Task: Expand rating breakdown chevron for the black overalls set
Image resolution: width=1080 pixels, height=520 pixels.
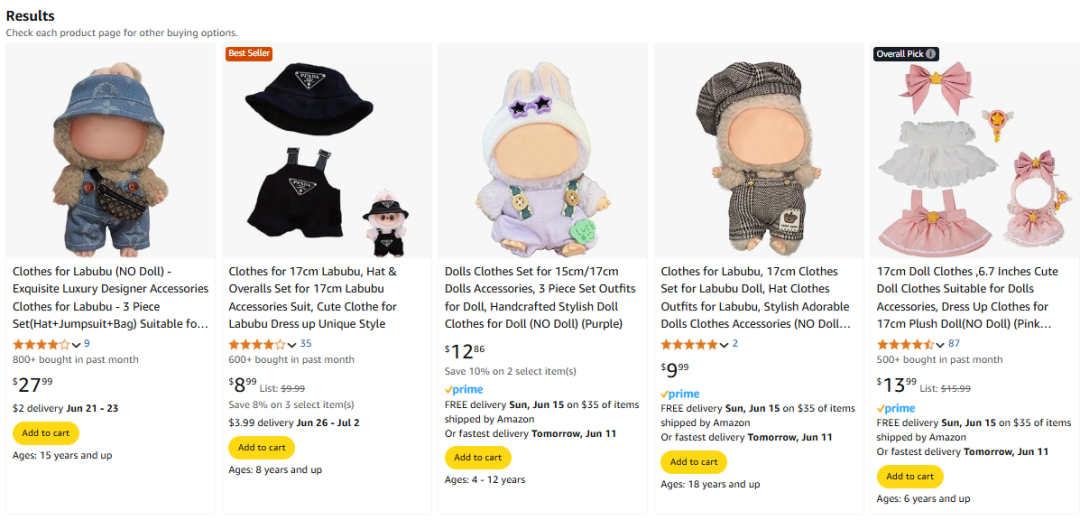Action: point(293,345)
